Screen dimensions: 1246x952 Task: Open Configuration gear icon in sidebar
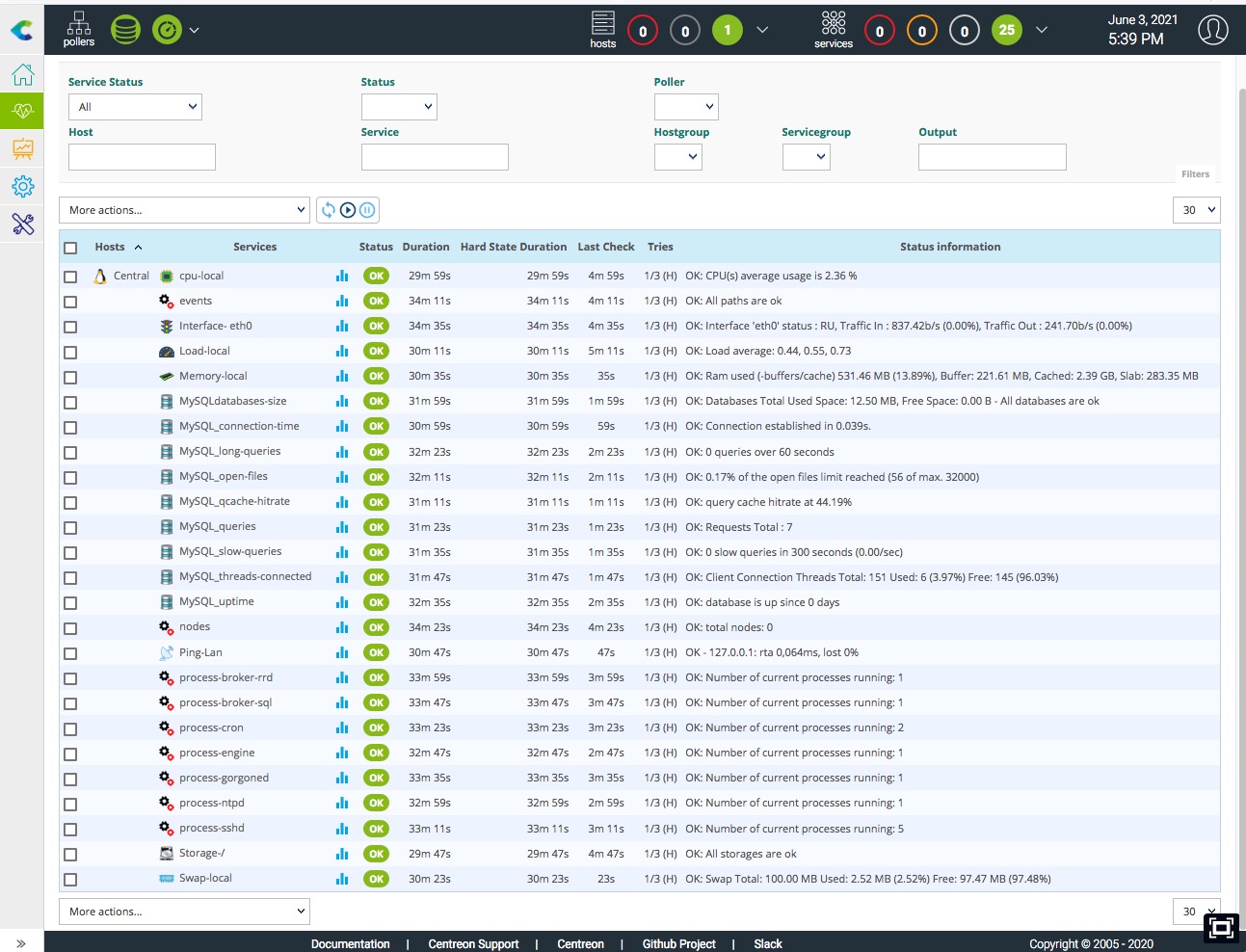click(x=22, y=186)
